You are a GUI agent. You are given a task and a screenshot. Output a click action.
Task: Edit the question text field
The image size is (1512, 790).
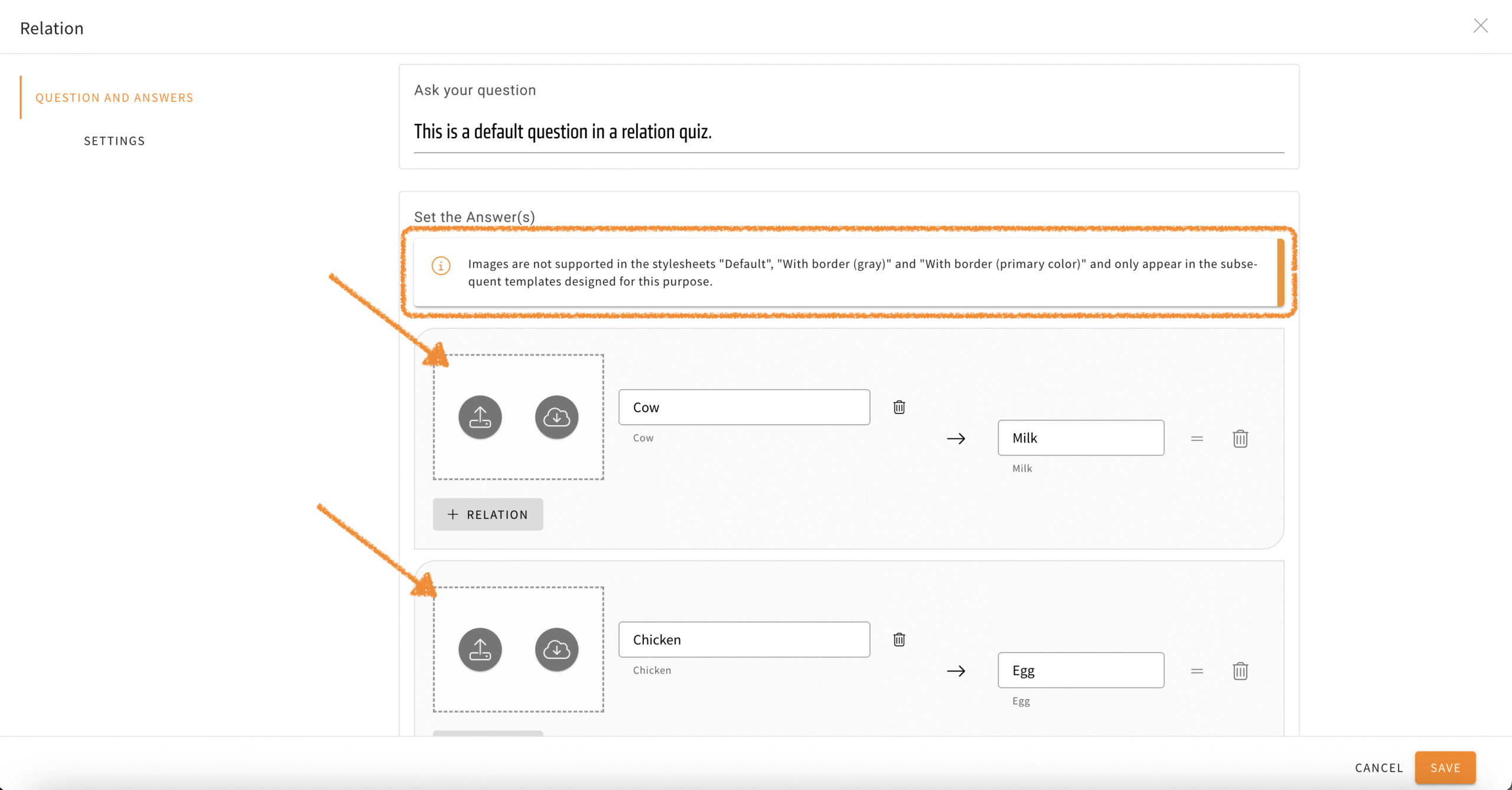(x=848, y=132)
